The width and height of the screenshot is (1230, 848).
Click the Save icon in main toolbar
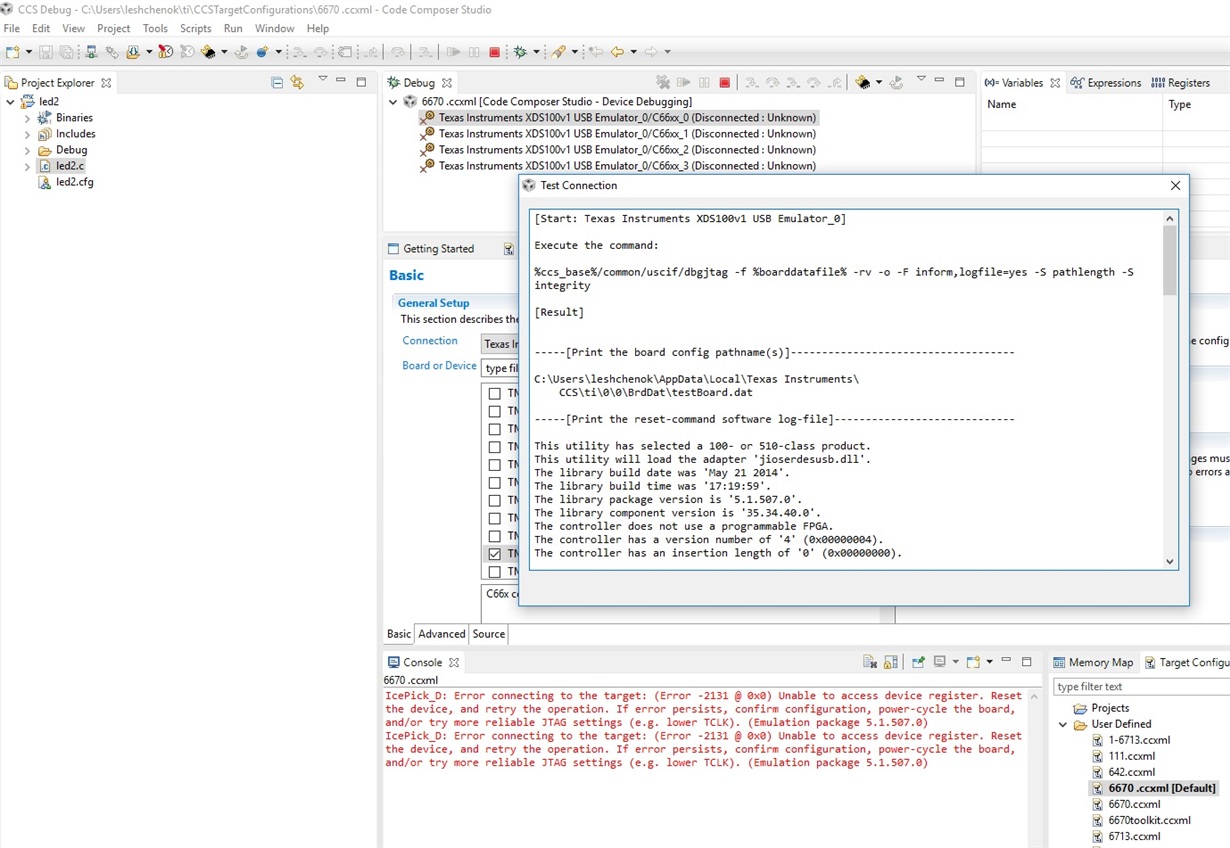tap(46, 52)
